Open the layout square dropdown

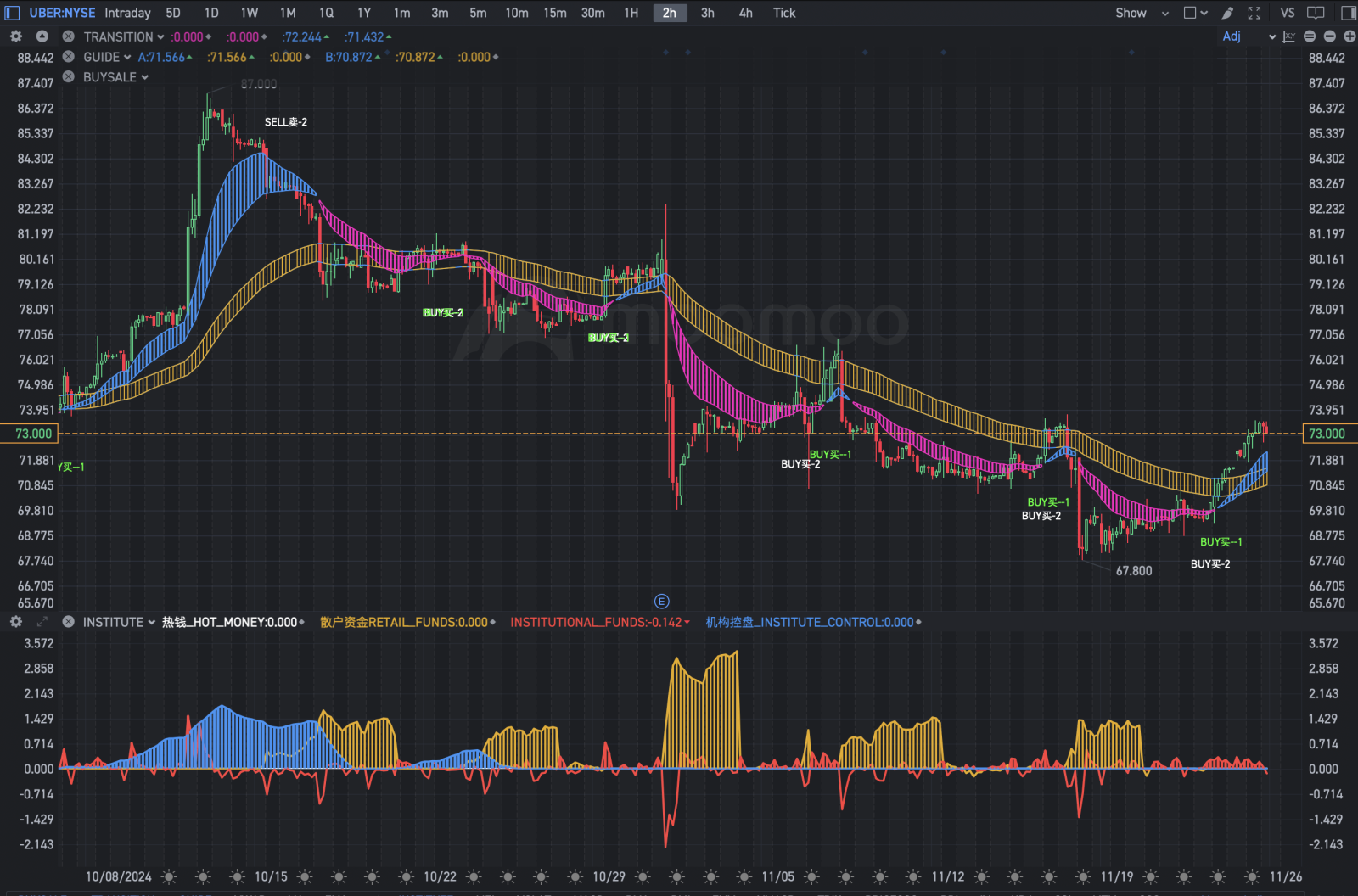coord(1195,13)
